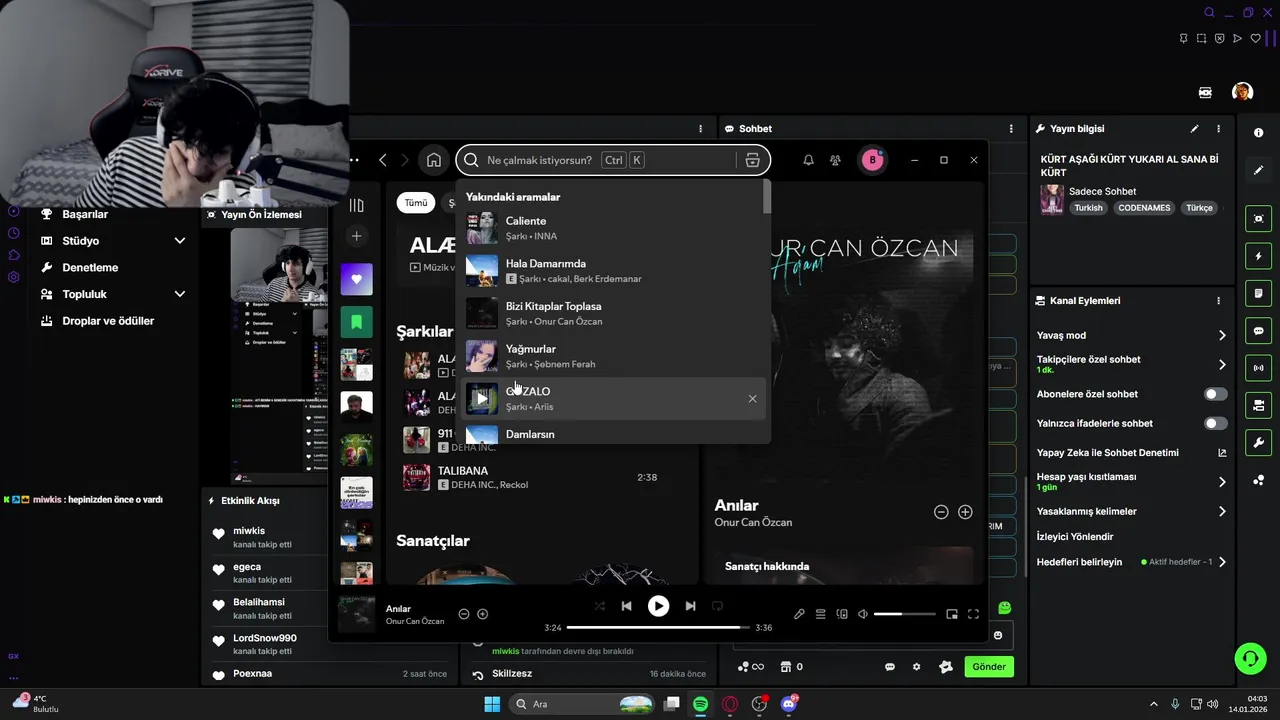Click İzleyici Yönlendir action

click(x=1075, y=537)
